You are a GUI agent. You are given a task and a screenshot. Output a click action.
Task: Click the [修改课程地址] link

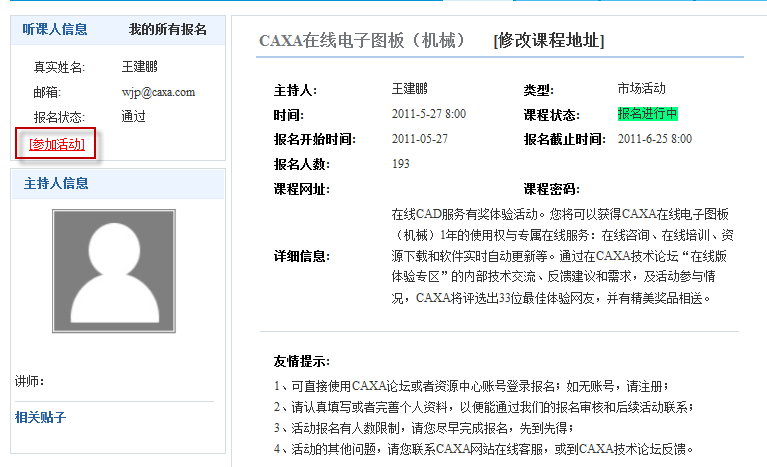pyautogui.click(x=549, y=41)
